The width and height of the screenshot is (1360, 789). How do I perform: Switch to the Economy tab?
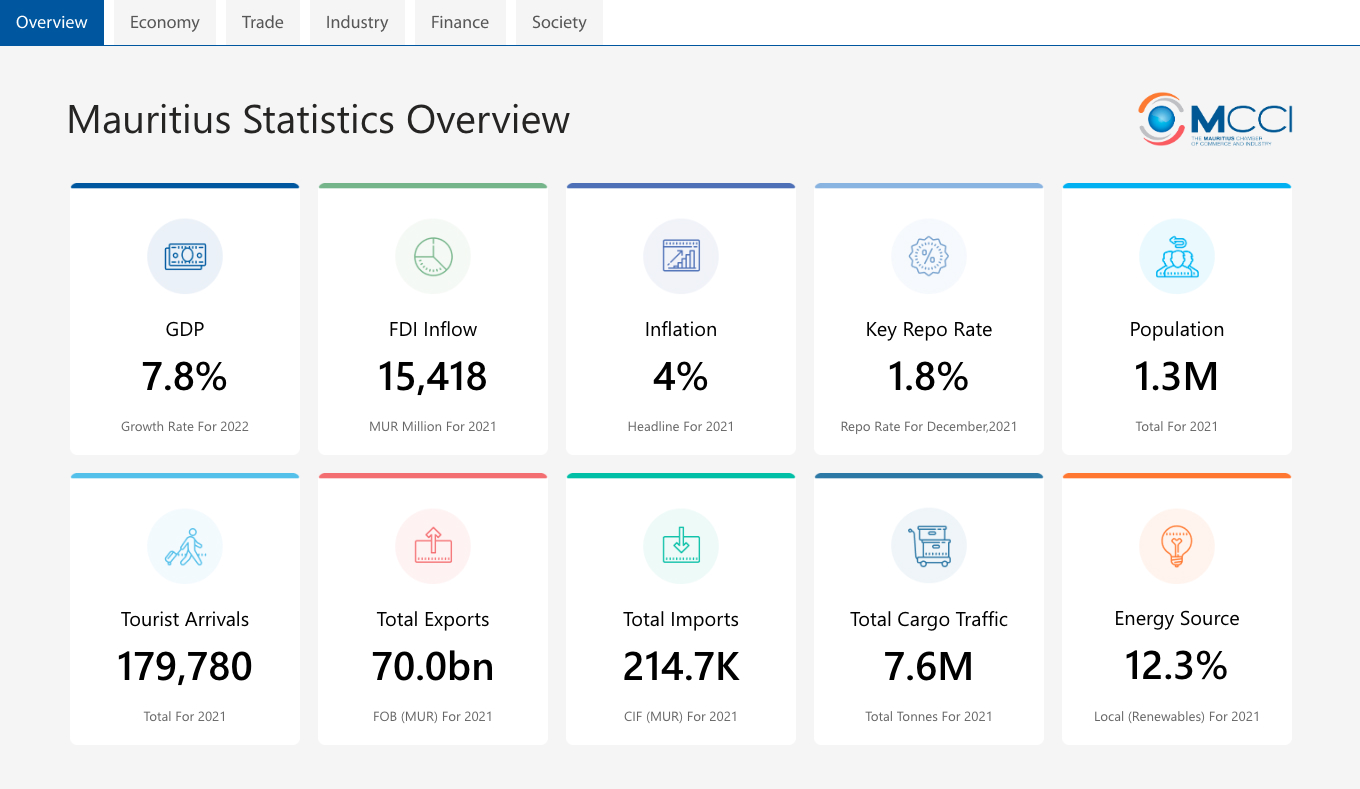[165, 22]
